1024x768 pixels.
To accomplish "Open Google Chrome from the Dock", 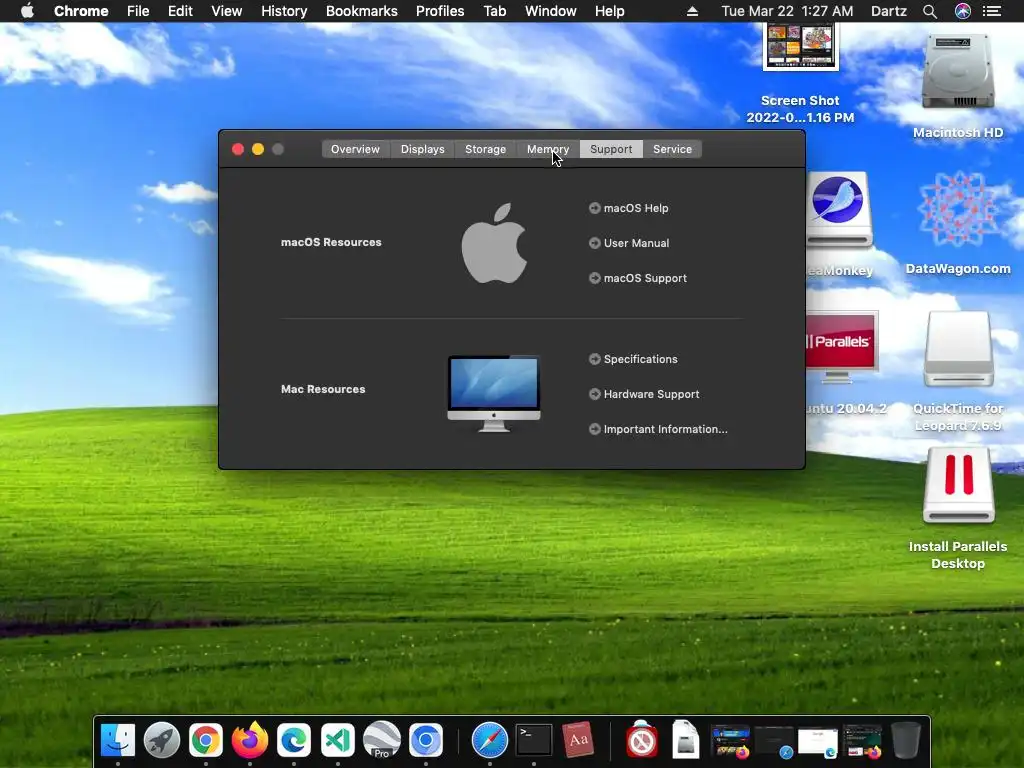I will pyautogui.click(x=206, y=741).
